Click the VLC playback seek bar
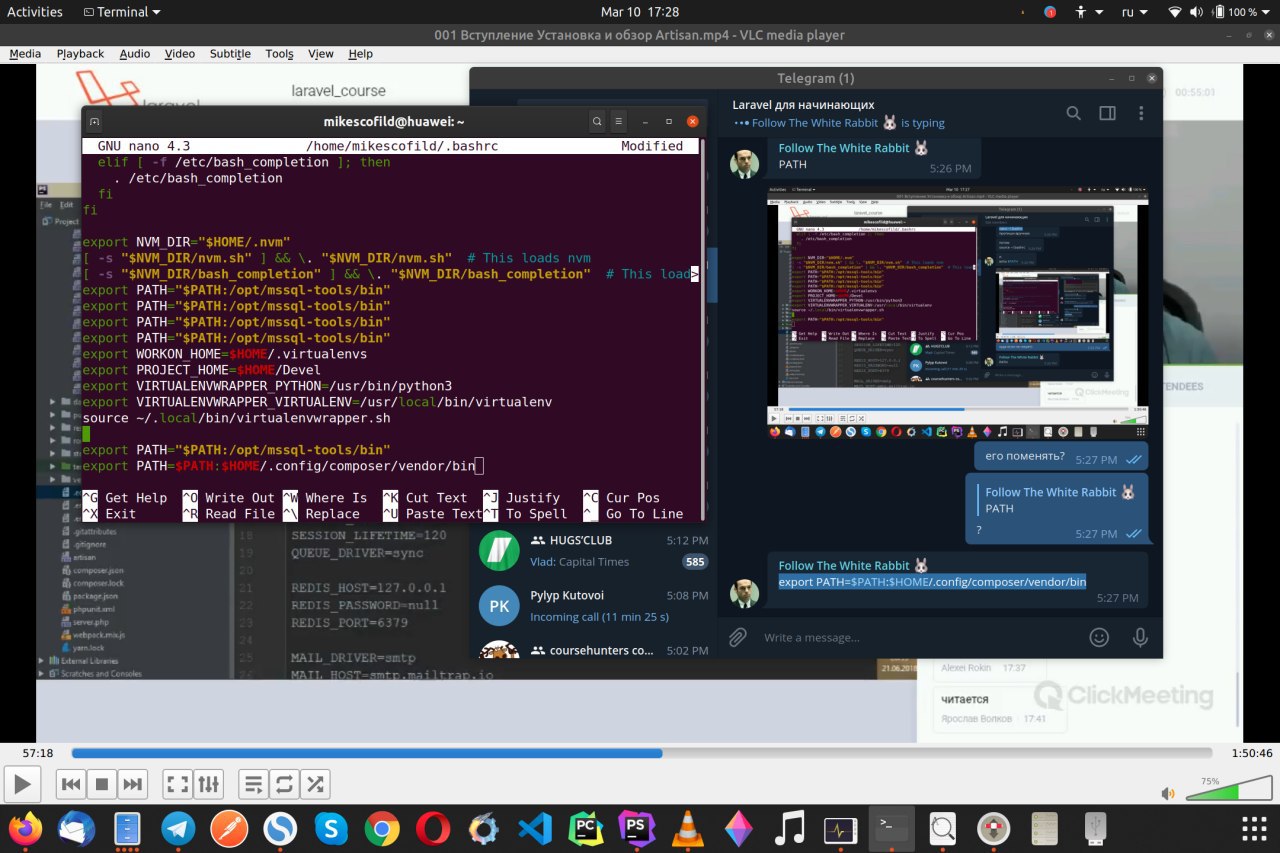 pyautogui.click(x=641, y=753)
